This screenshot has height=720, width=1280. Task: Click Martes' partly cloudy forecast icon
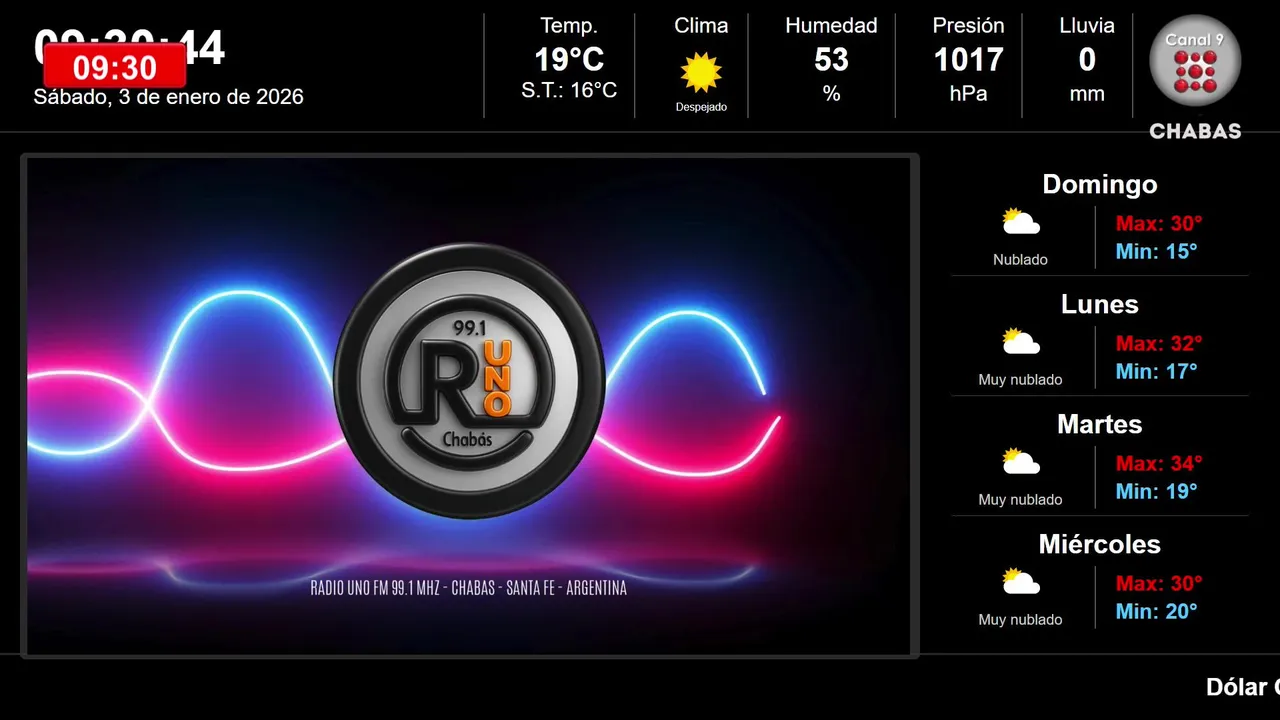click(1021, 462)
